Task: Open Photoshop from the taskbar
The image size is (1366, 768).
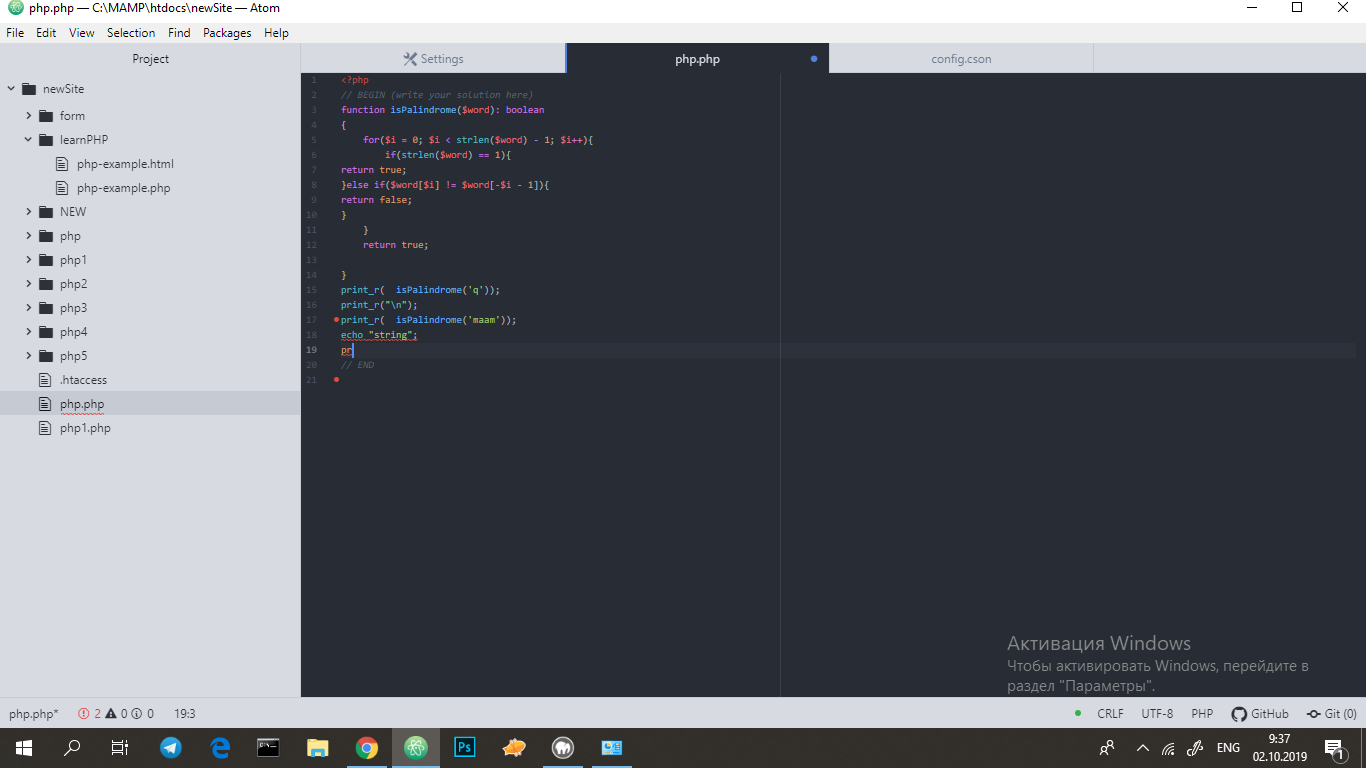Action: 465,748
